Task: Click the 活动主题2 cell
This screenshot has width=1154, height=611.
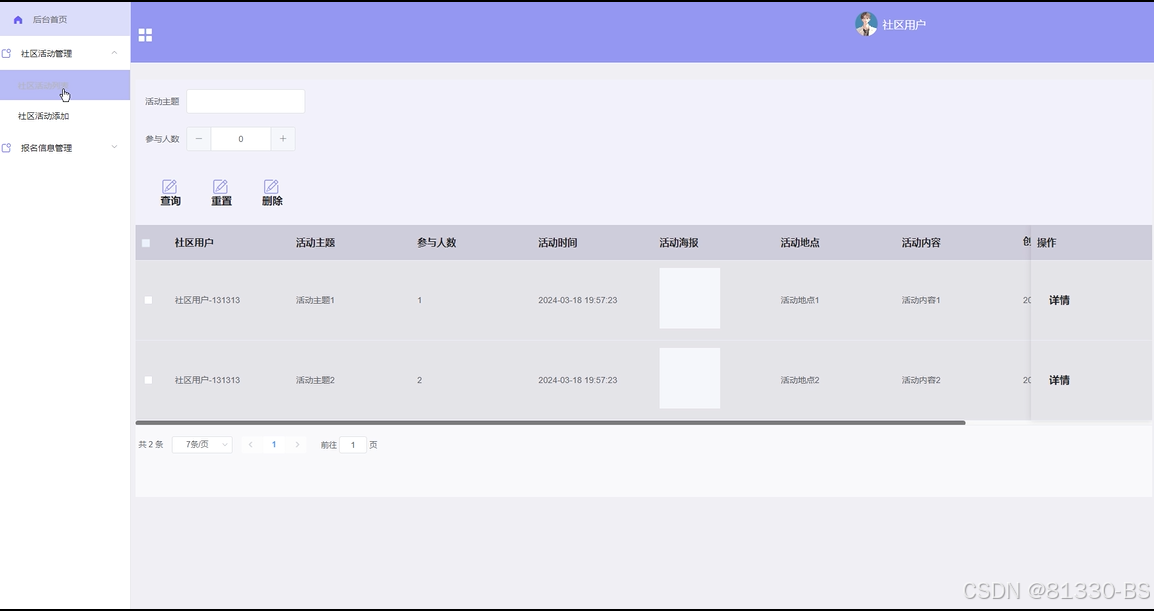Action: (315, 381)
